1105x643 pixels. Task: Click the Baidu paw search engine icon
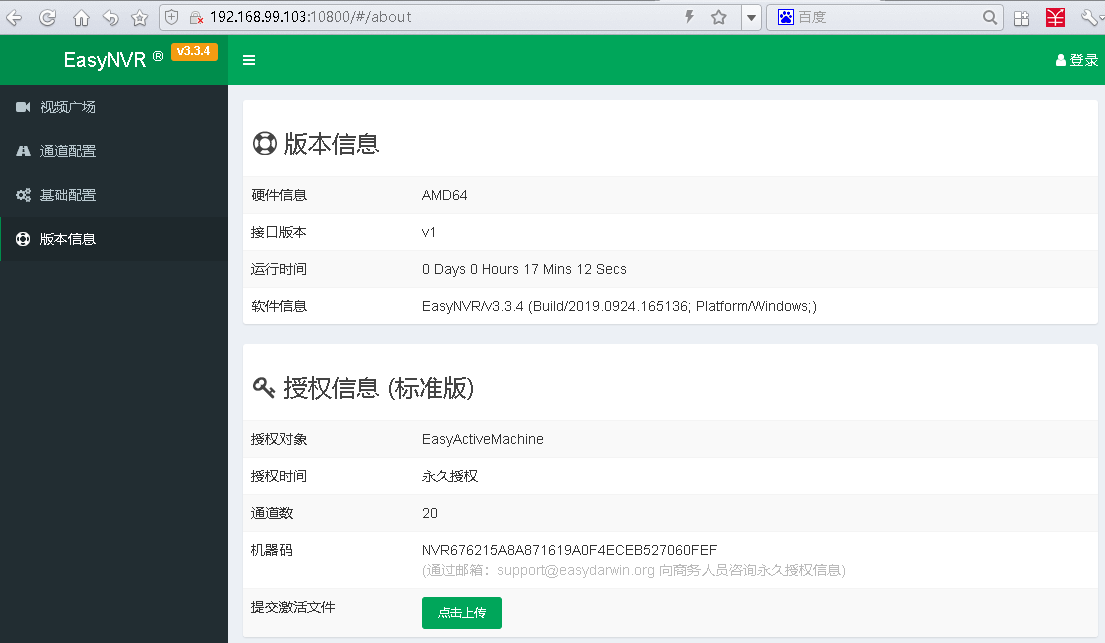tap(785, 17)
